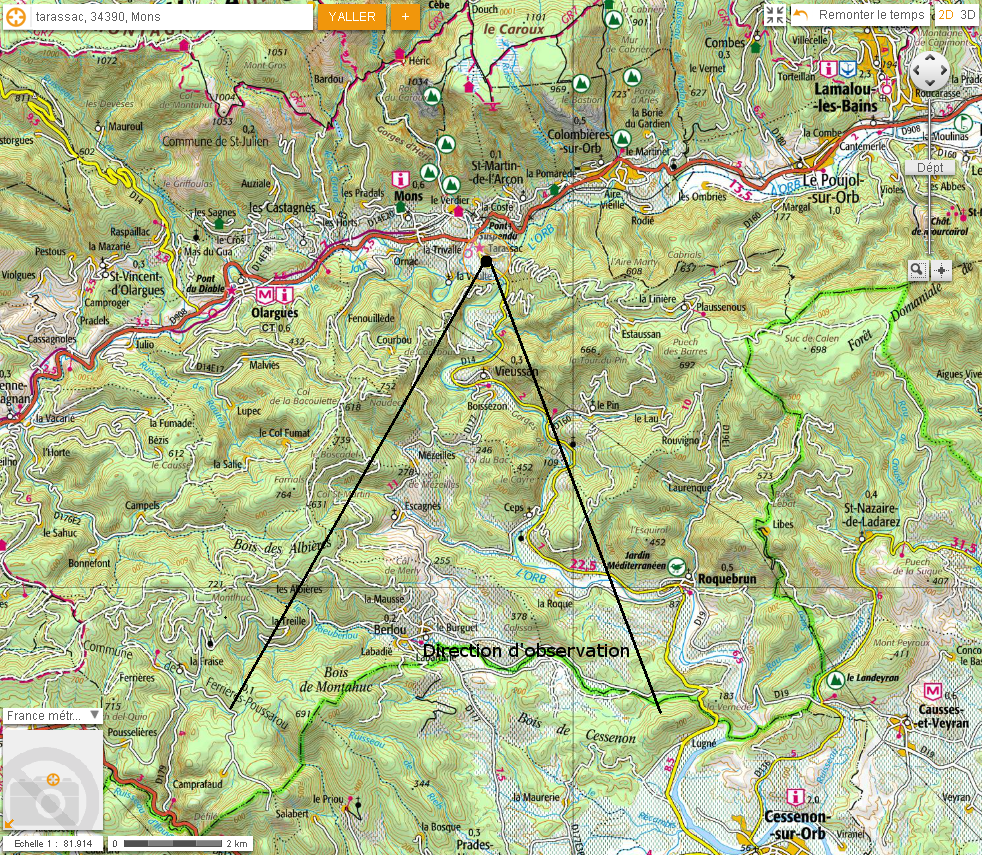Select the zoom box magnifier tool
This screenshot has height=855, width=982.
[x=918, y=269]
